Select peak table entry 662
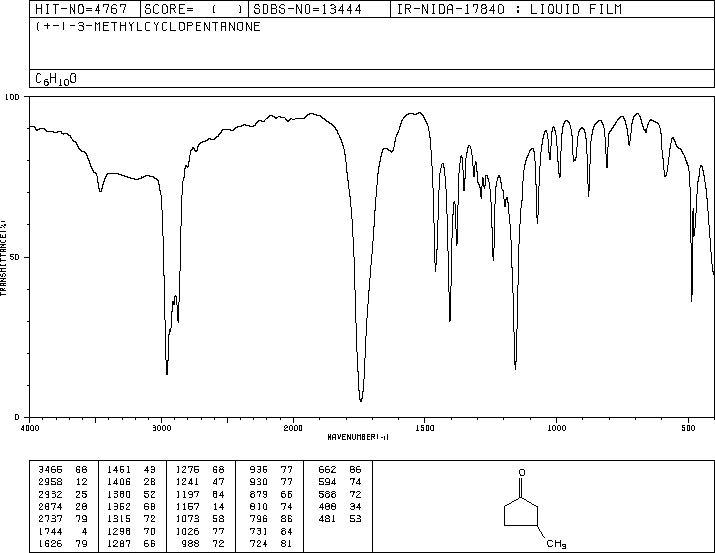The height and width of the screenshot is (553, 715). point(327,470)
